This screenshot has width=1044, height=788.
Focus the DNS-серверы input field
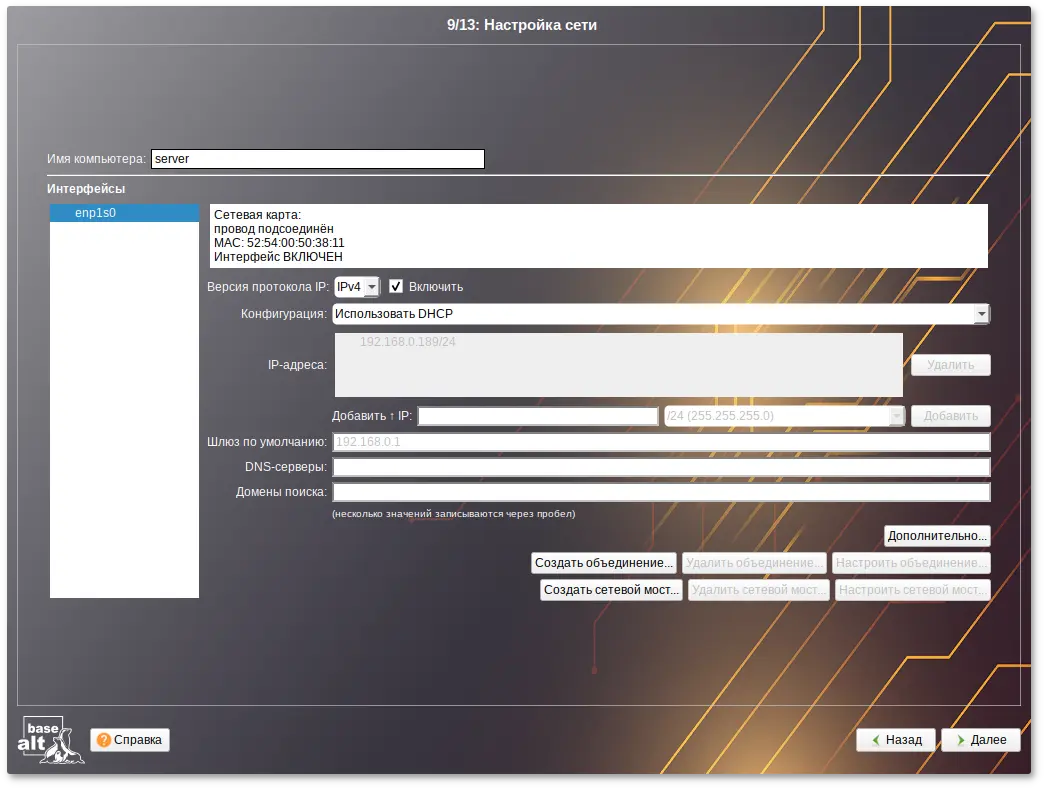(660, 467)
